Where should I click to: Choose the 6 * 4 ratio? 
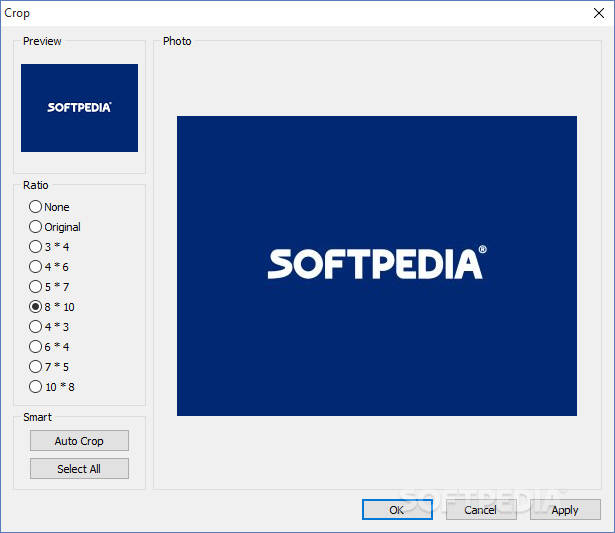pos(49,347)
